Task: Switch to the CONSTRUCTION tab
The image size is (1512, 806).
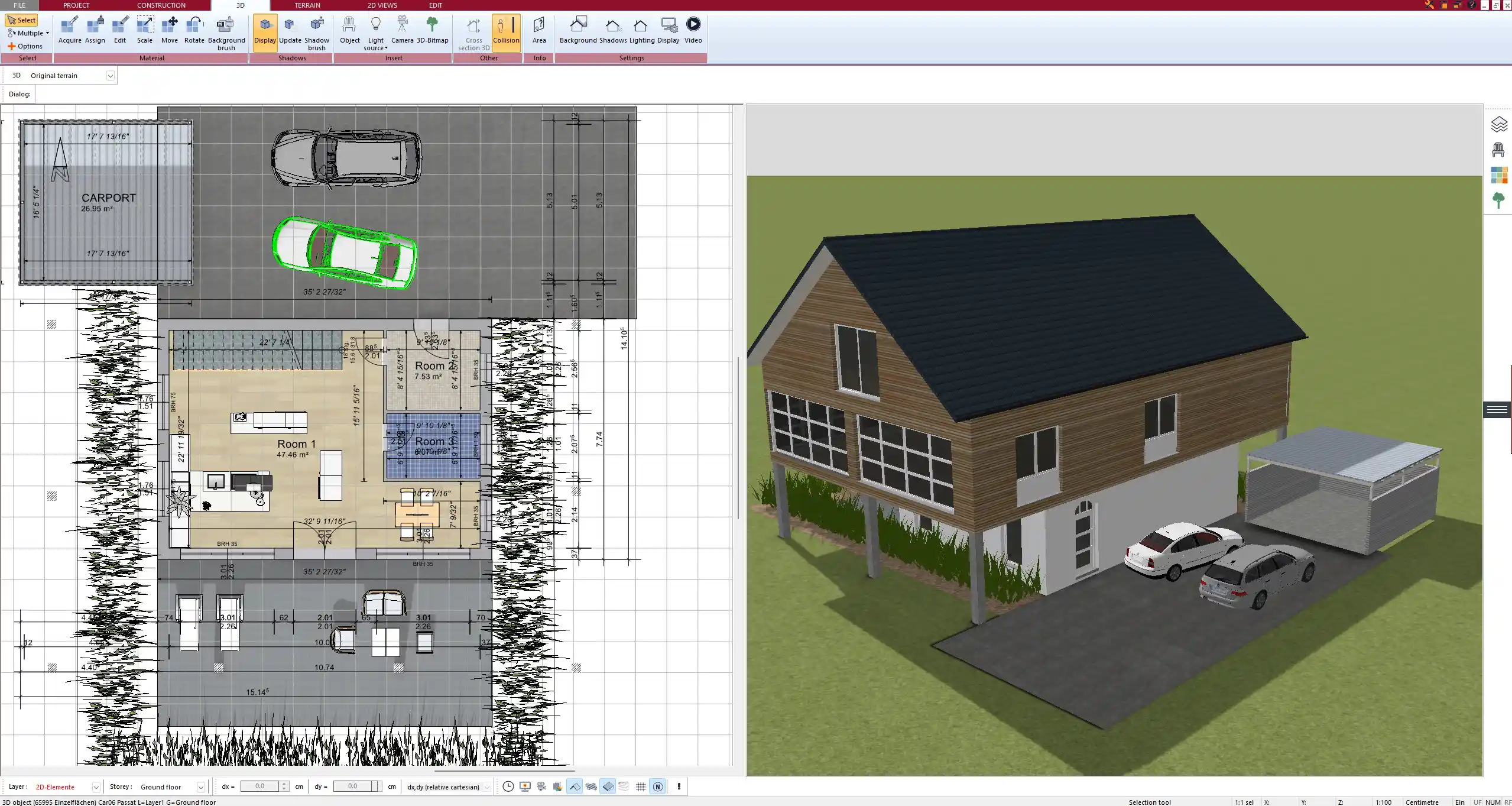Action: pos(161,5)
